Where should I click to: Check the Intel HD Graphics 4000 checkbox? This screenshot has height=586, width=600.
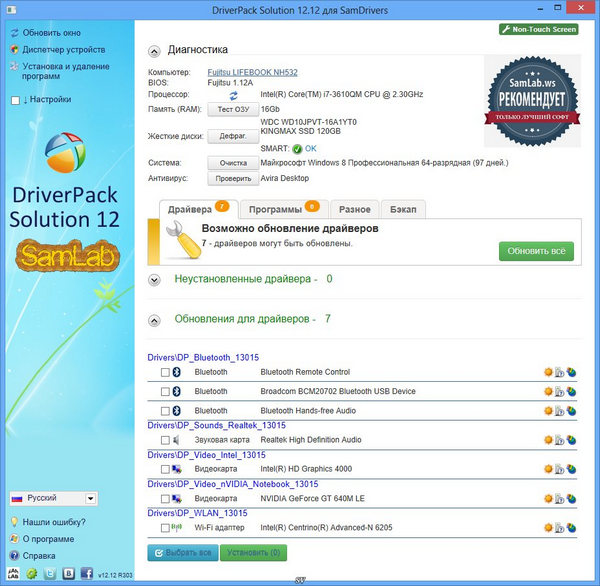coord(165,469)
